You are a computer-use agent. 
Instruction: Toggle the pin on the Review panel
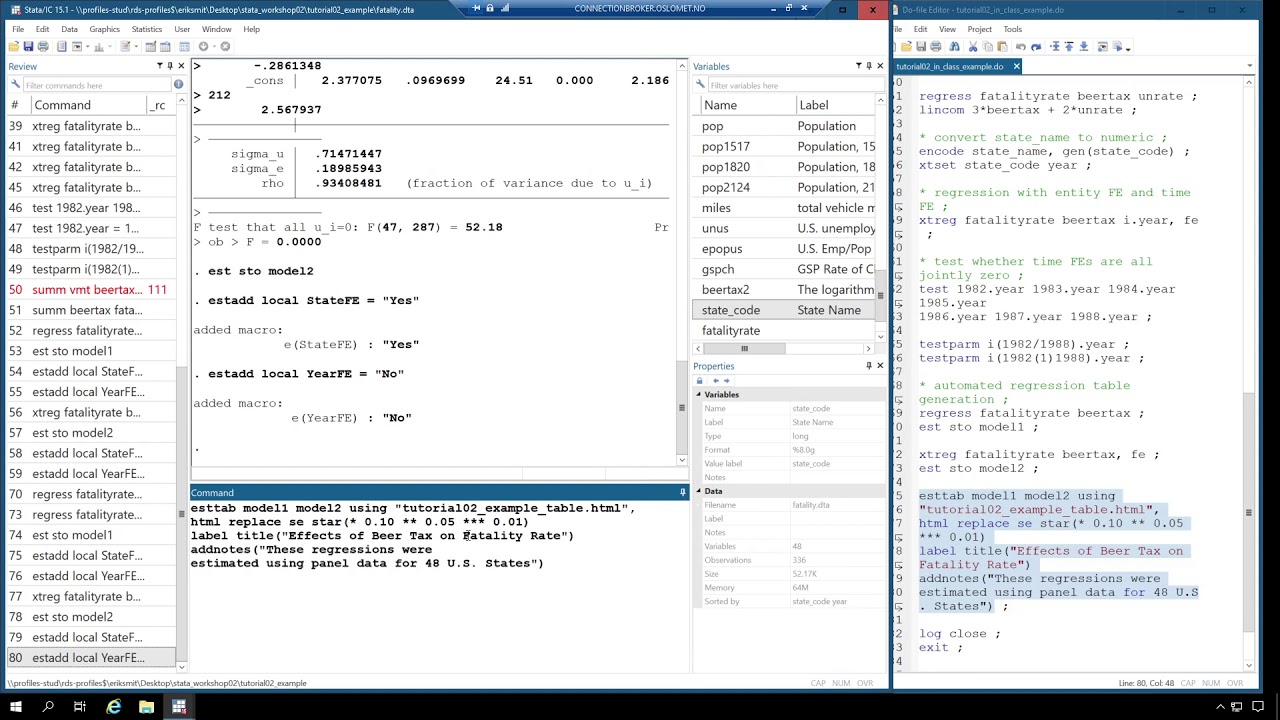170,66
